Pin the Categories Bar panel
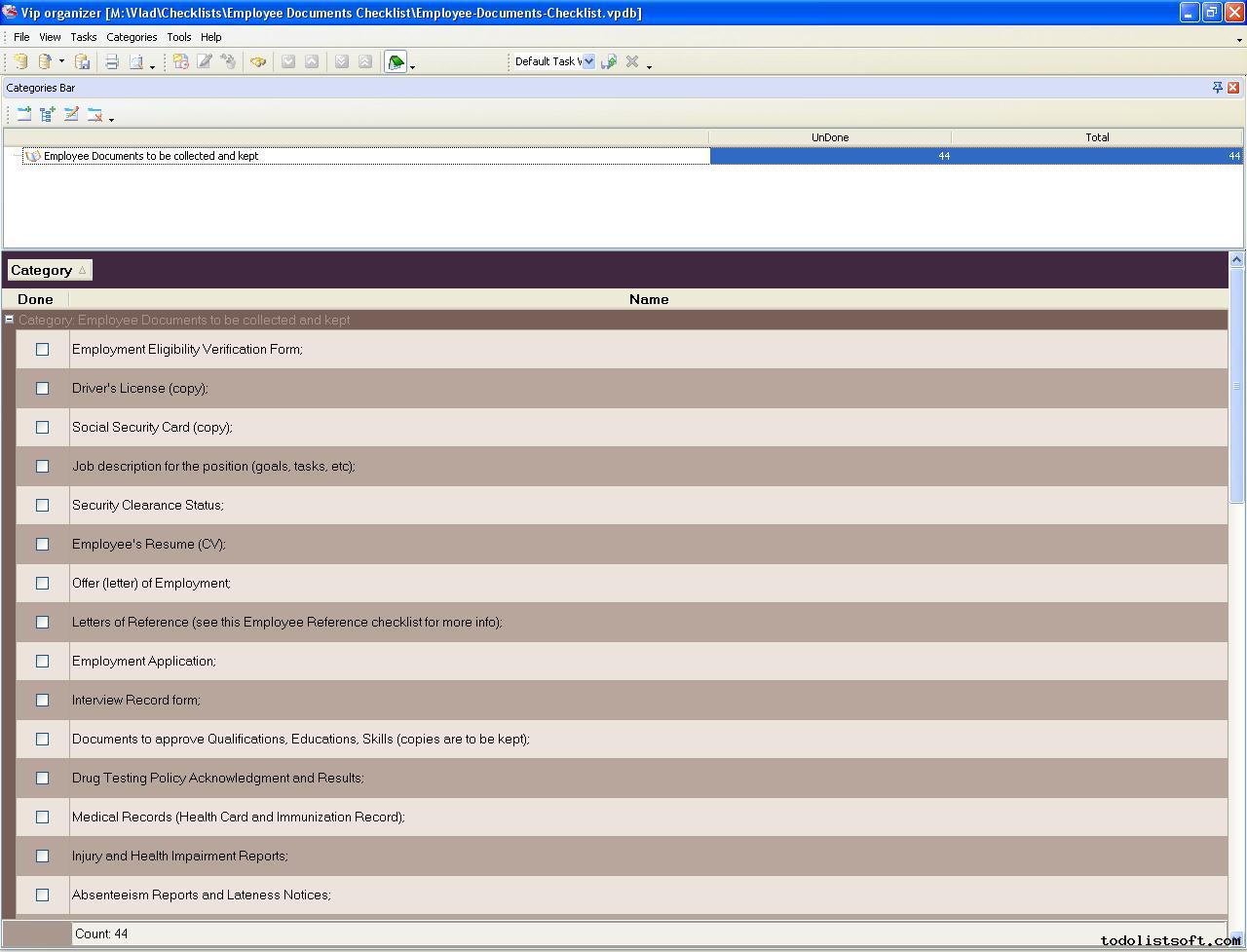Screen dimensions: 1247x952 pos(1217,88)
